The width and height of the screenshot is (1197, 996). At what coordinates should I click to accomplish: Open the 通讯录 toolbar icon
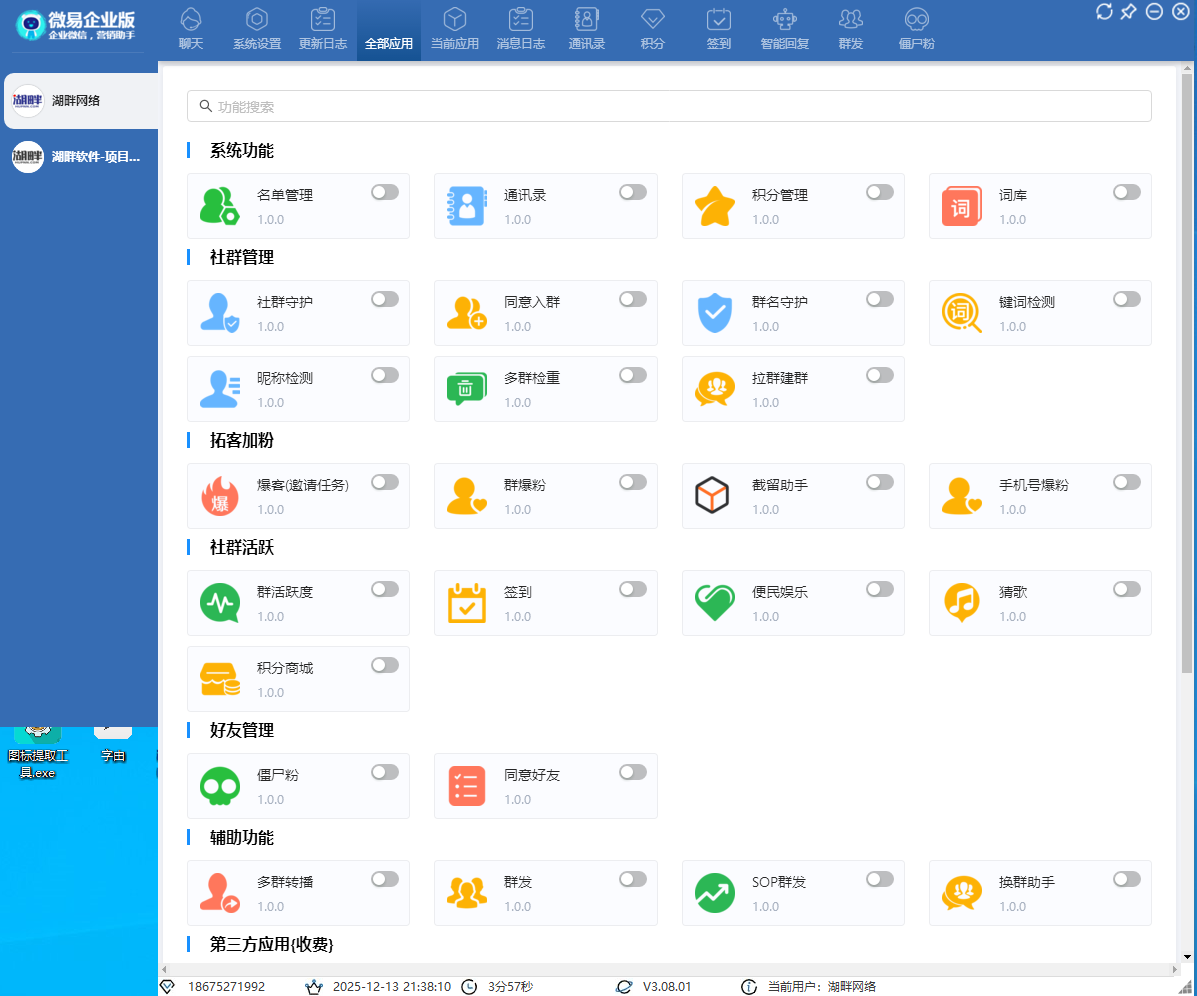point(586,28)
